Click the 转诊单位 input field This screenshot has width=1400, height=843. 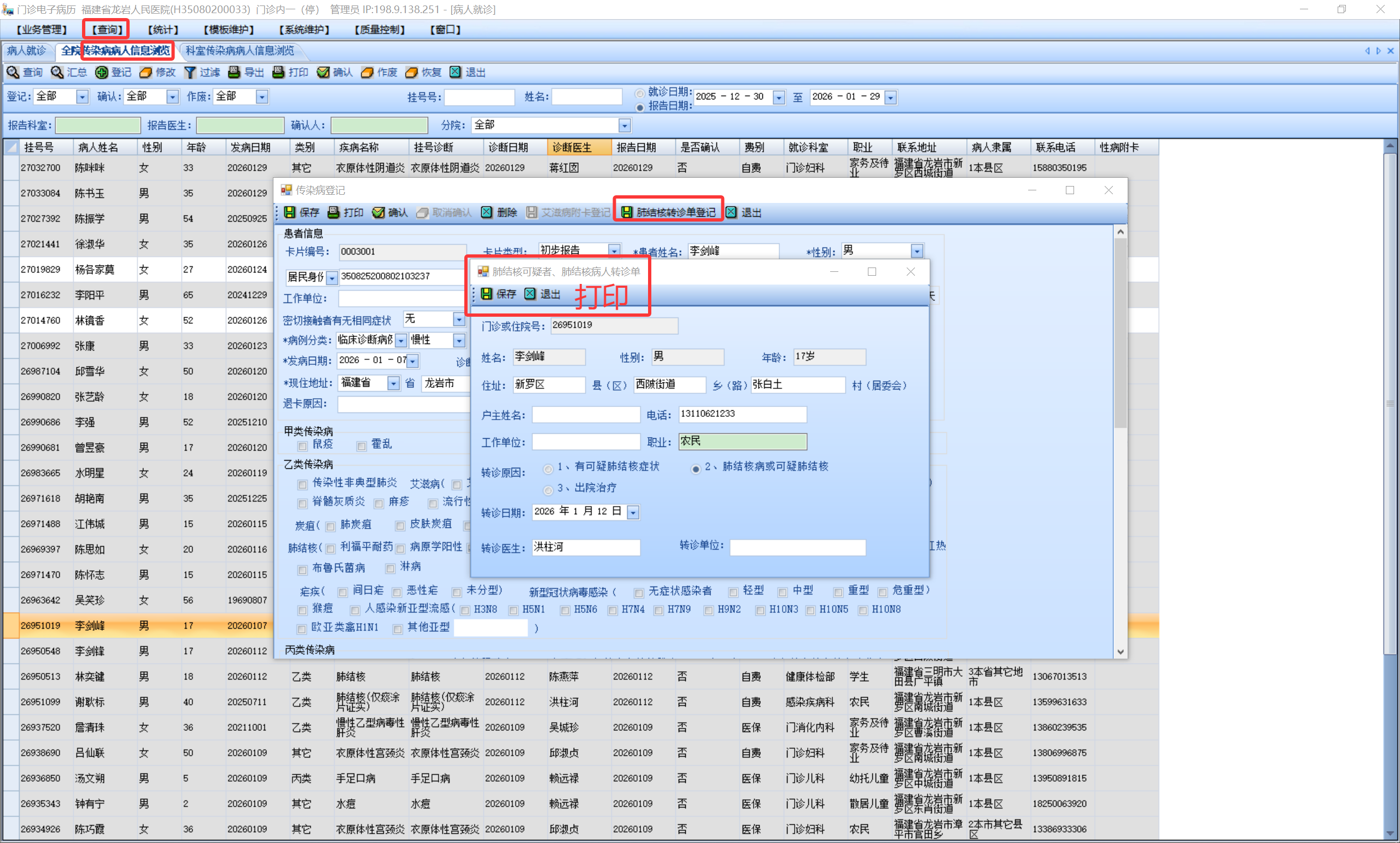tap(797, 547)
